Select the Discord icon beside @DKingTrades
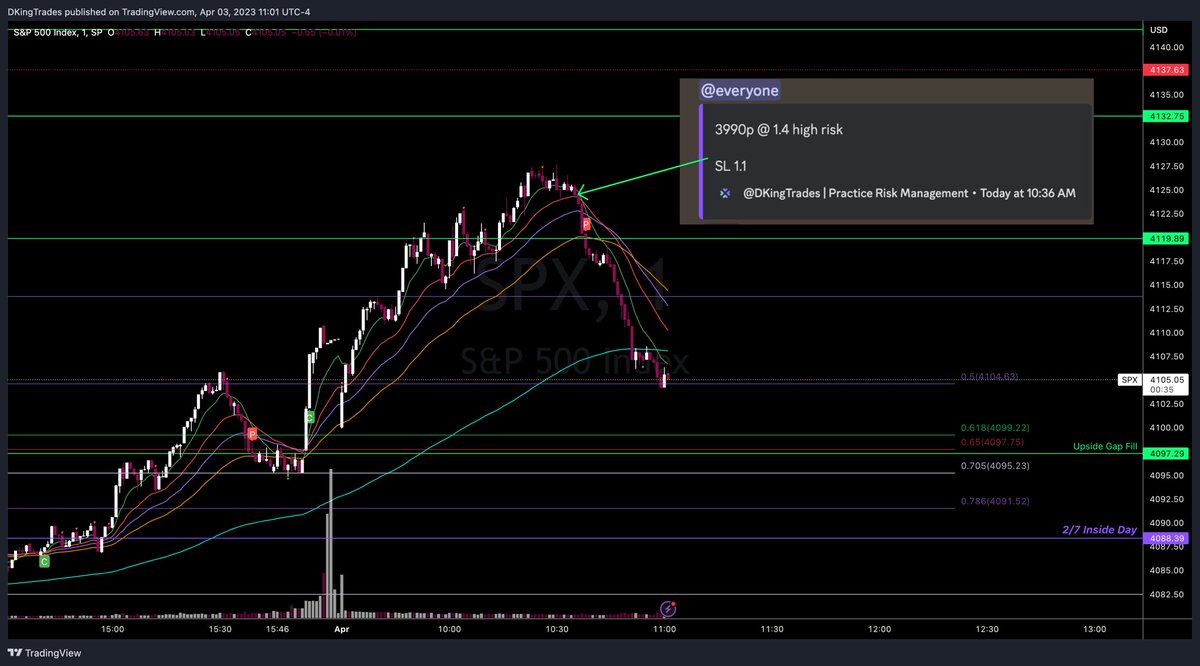1200x666 pixels. (x=724, y=192)
